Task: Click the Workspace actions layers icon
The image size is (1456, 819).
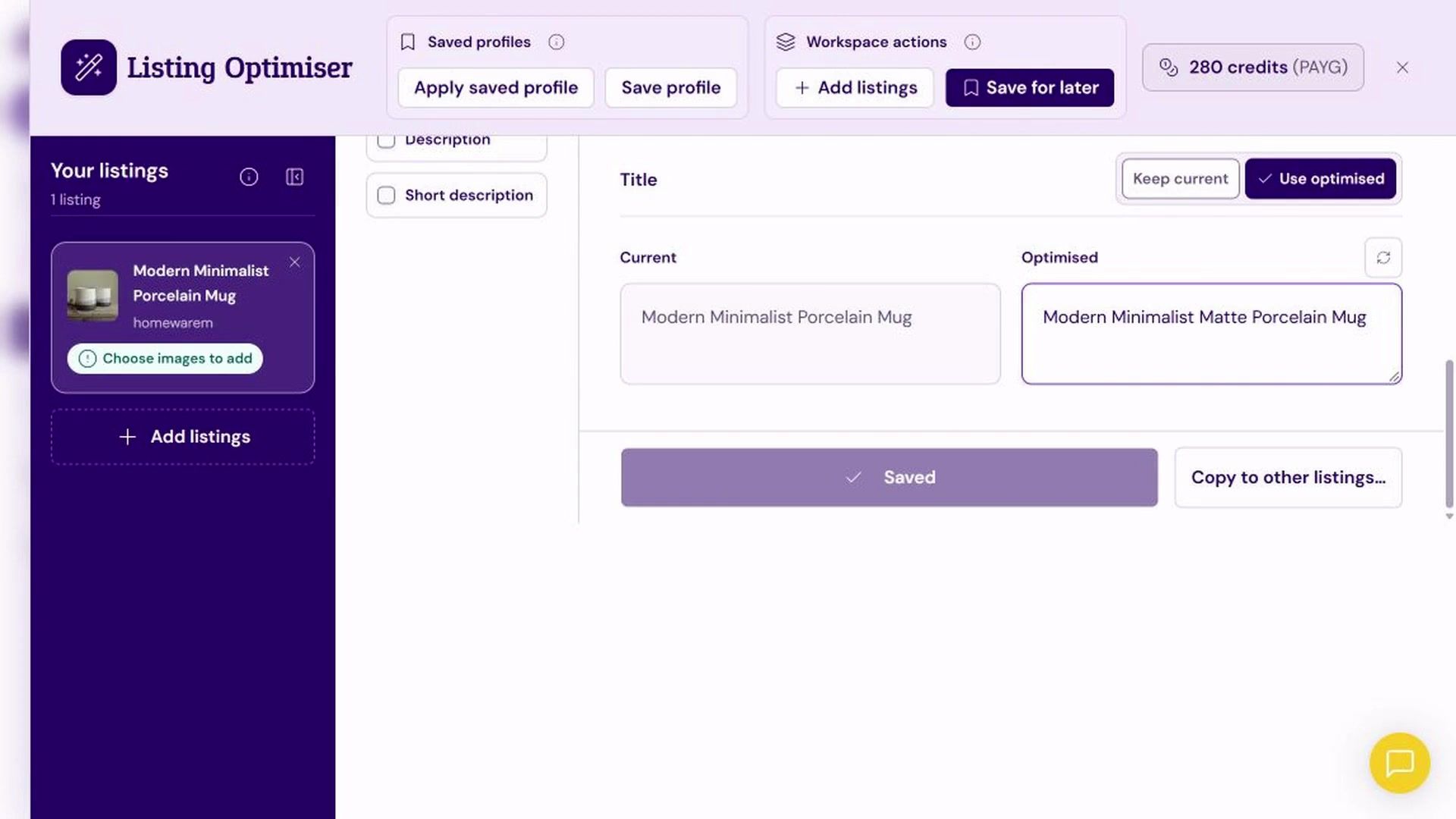Action: tap(786, 42)
